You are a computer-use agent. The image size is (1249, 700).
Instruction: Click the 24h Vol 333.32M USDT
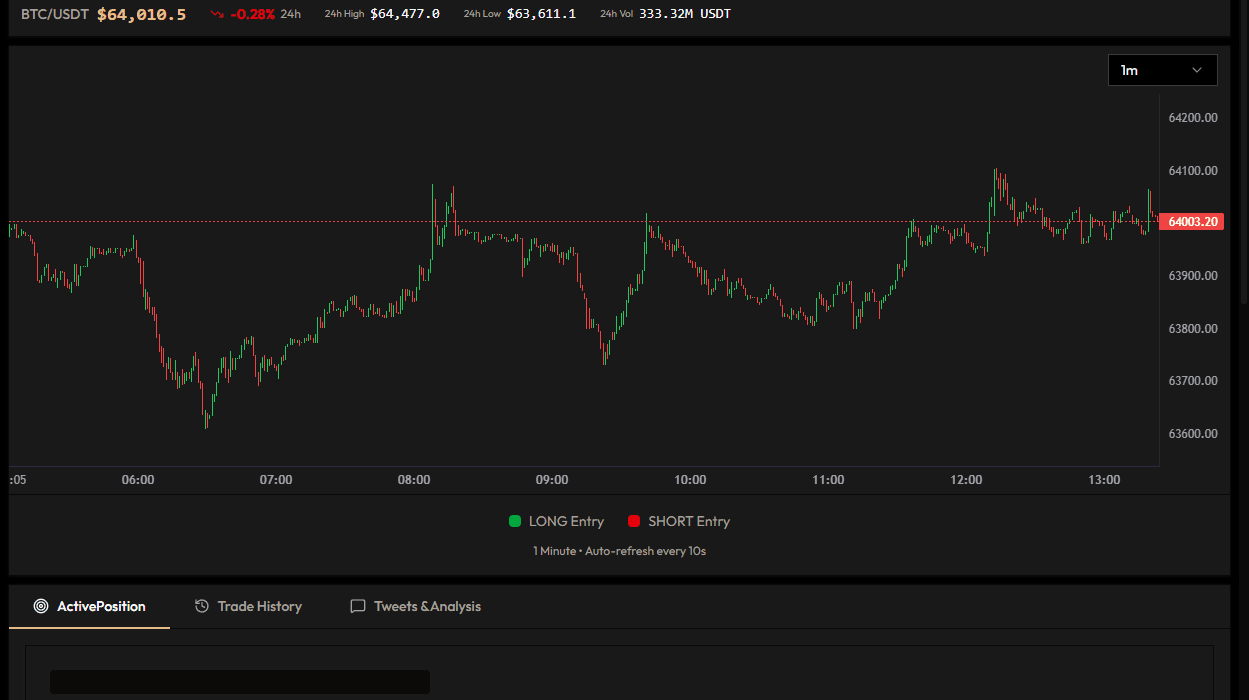click(x=685, y=14)
